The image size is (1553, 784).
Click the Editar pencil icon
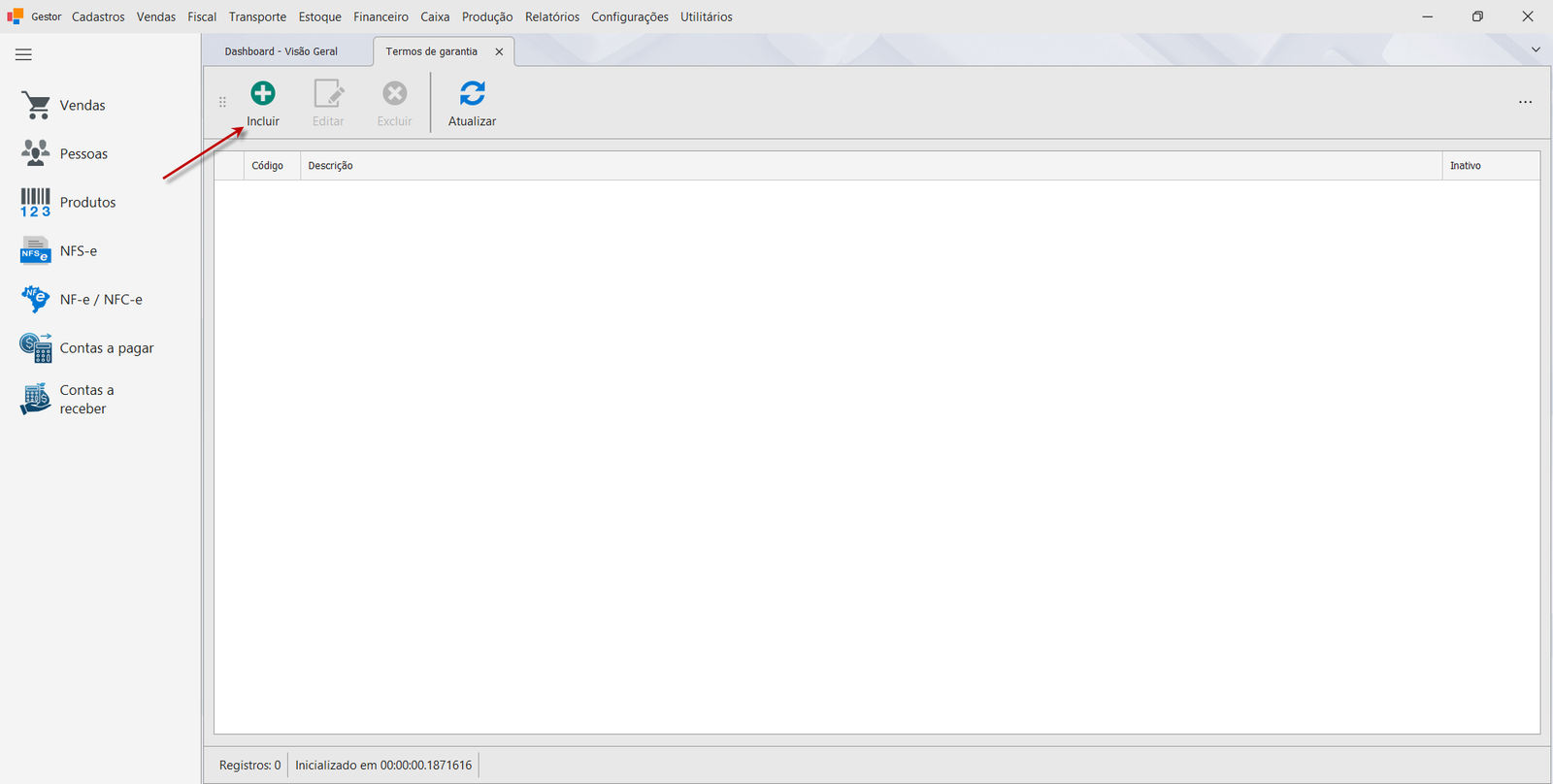coord(328,93)
